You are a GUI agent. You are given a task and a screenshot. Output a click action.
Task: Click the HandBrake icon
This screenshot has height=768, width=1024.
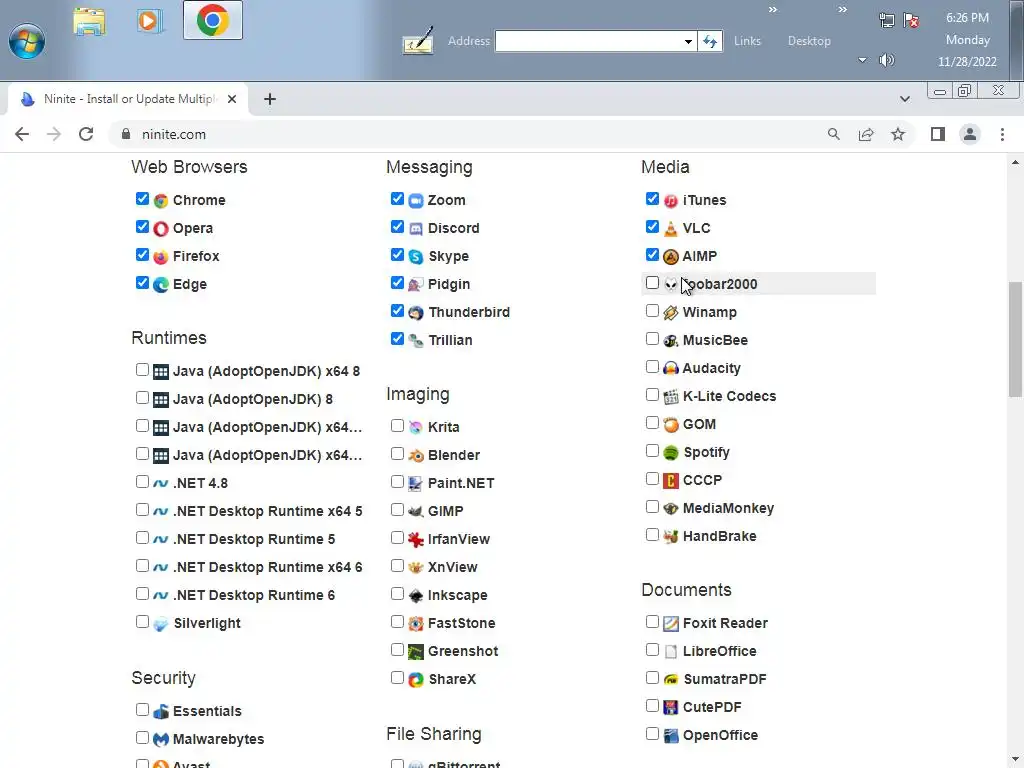point(671,537)
